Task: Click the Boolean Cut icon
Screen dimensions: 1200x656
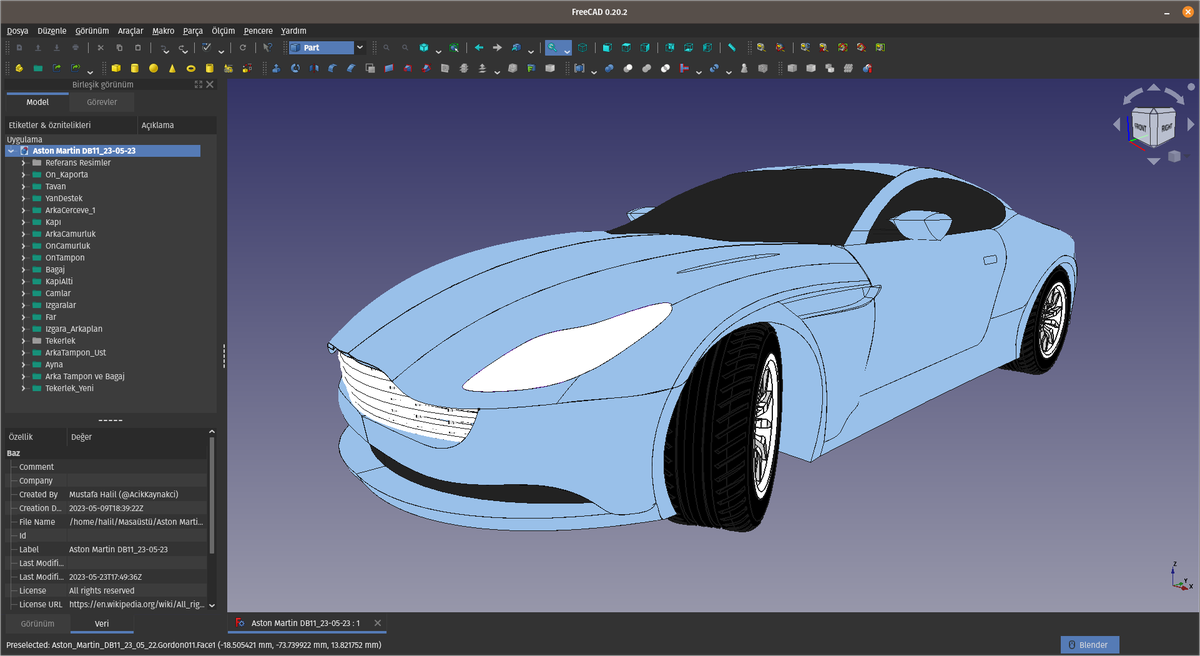Action: pos(628,68)
